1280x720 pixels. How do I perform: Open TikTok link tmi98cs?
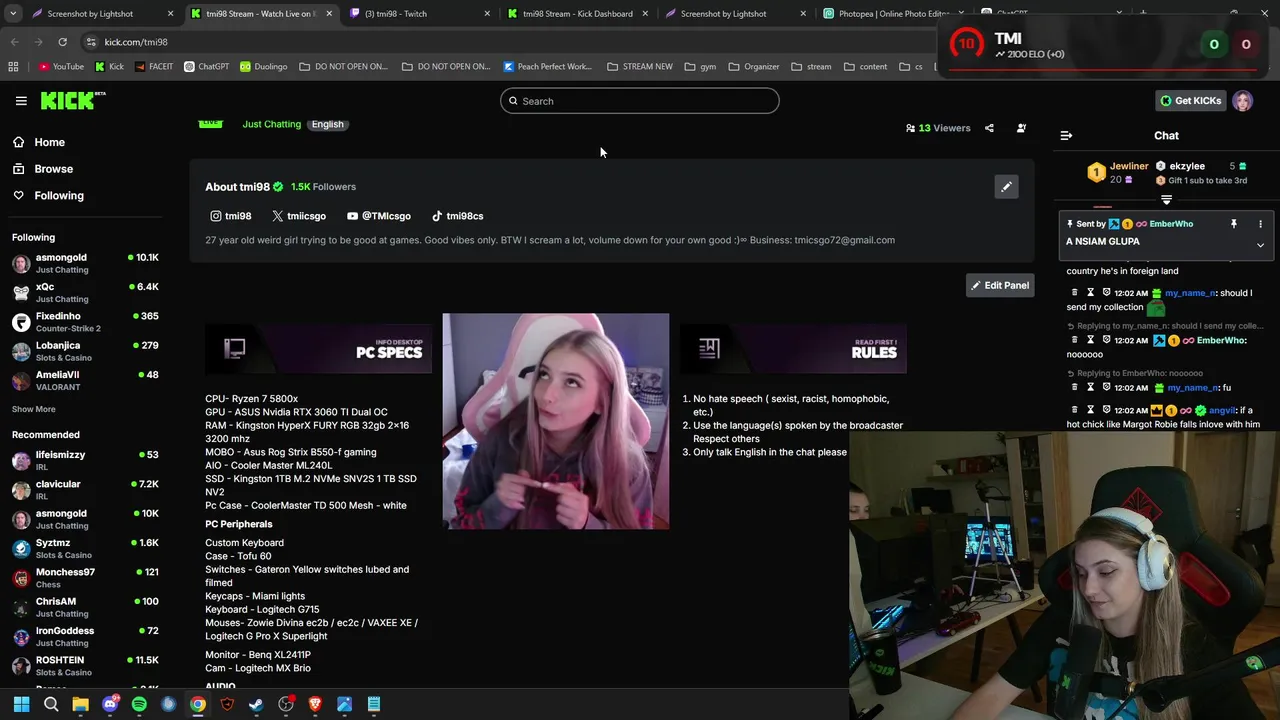(457, 216)
